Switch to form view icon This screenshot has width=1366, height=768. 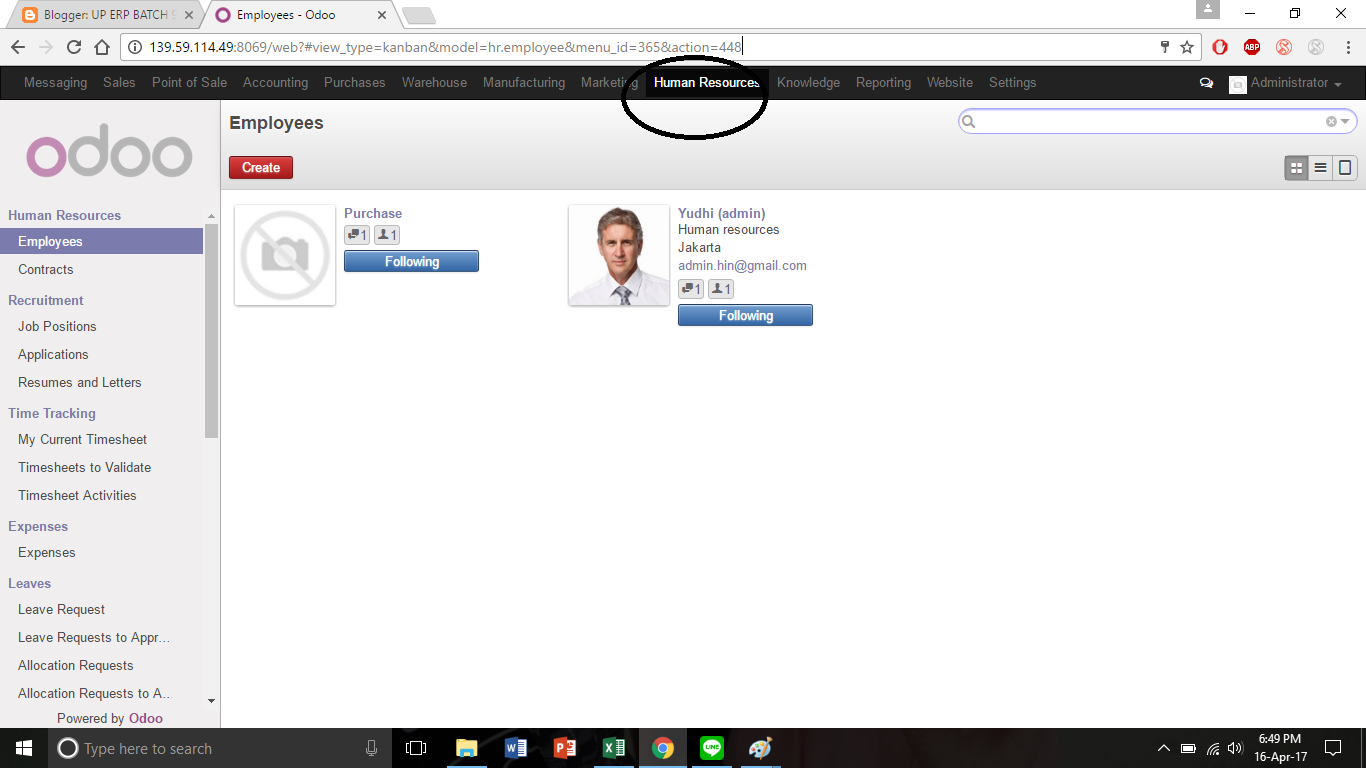coord(1345,168)
